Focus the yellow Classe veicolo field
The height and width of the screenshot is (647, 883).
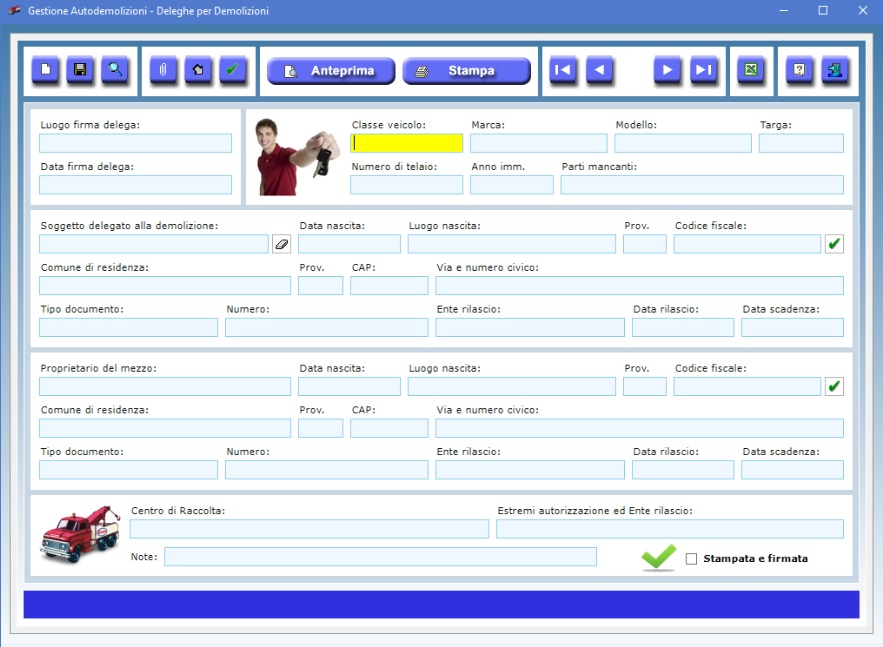pos(407,143)
